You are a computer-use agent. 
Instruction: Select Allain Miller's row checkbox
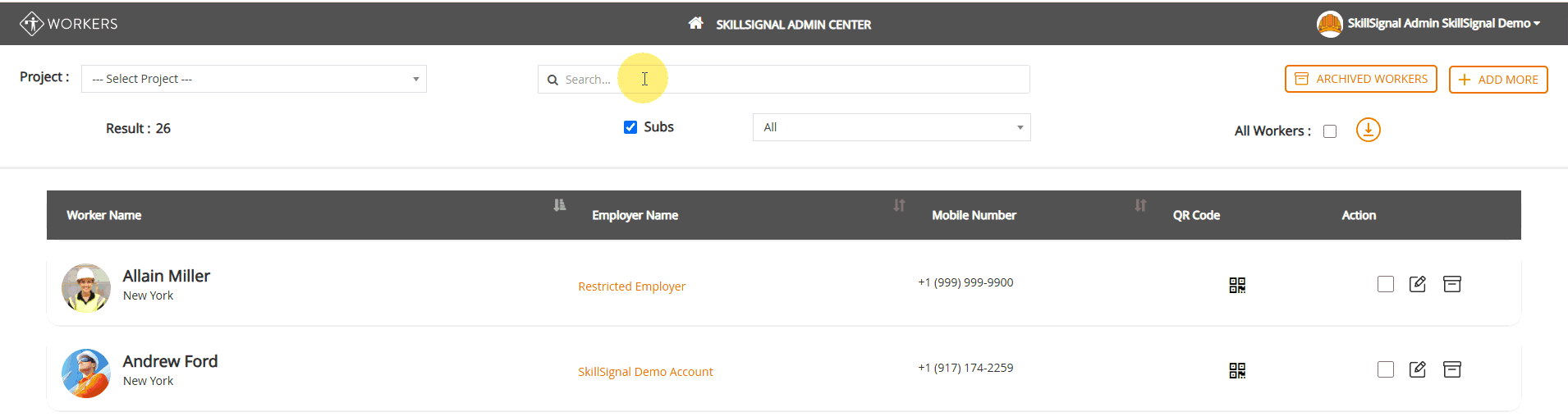[1386, 284]
